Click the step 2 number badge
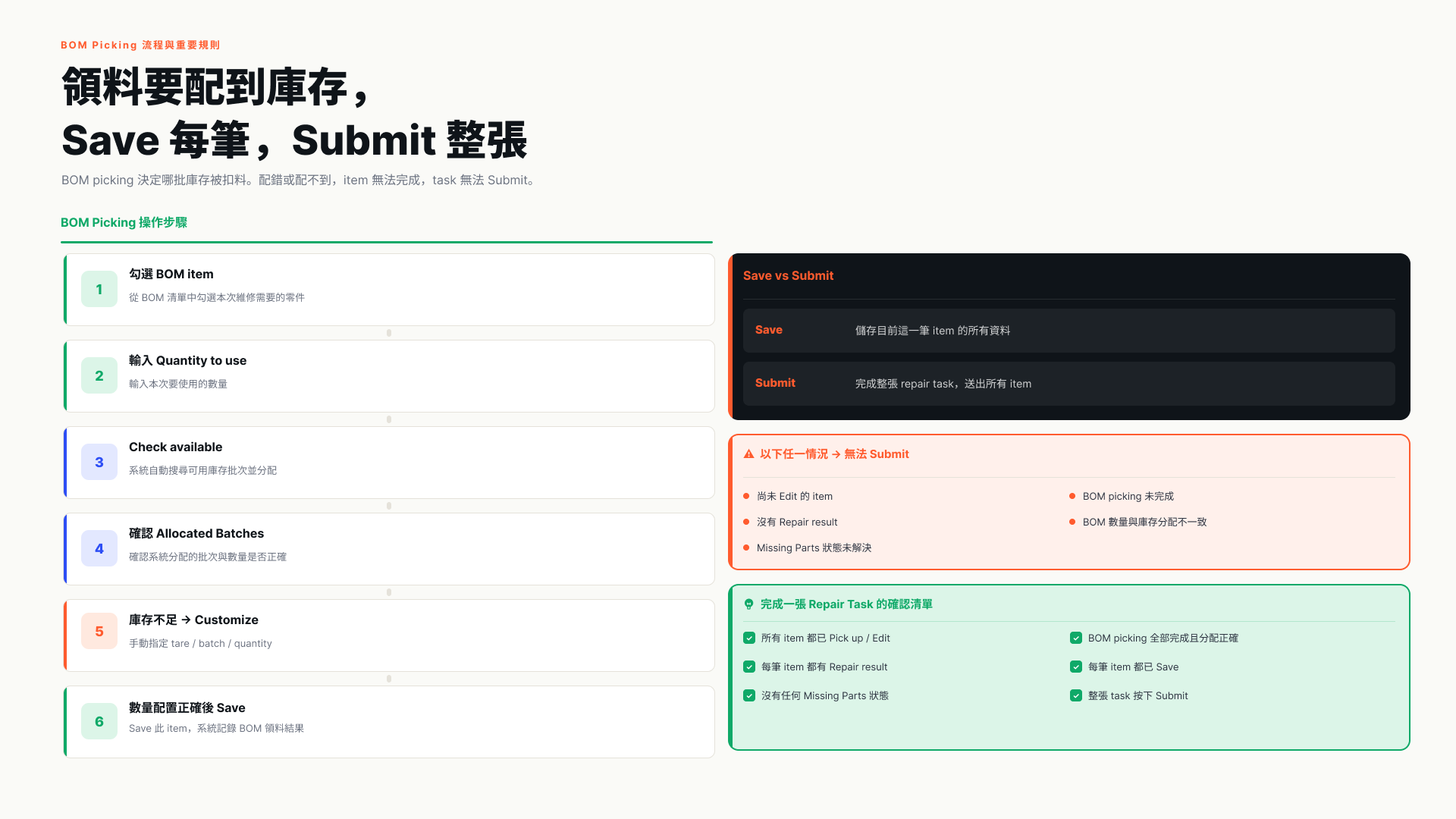Image resolution: width=1456 pixels, height=819 pixels. 99,375
